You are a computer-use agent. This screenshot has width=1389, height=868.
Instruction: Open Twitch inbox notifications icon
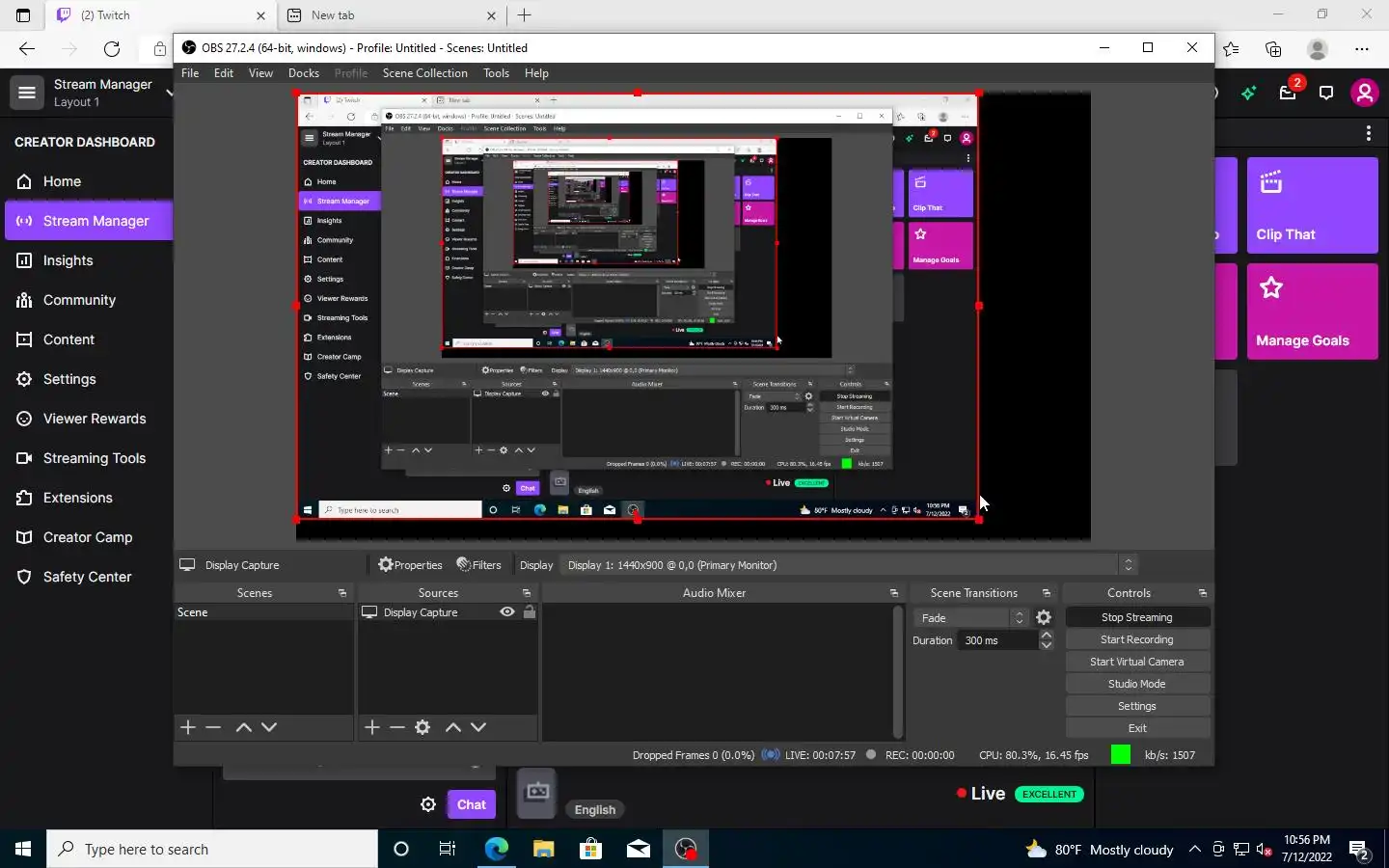pos(1288,93)
